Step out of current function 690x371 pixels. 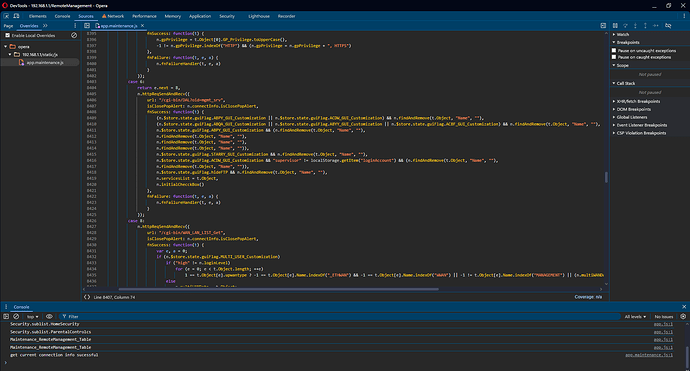pos(645,26)
